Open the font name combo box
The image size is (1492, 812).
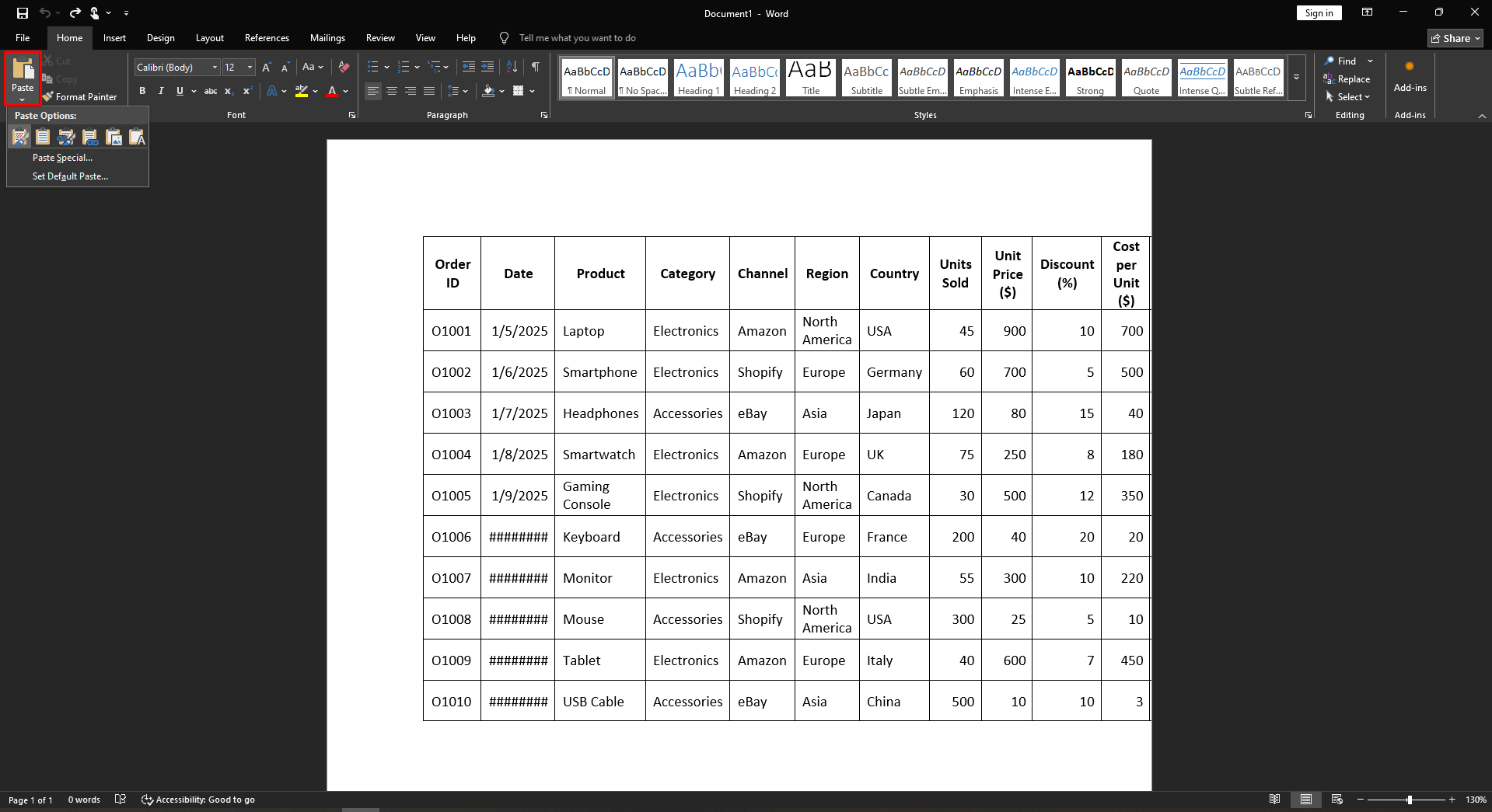[x=177, y=68]
